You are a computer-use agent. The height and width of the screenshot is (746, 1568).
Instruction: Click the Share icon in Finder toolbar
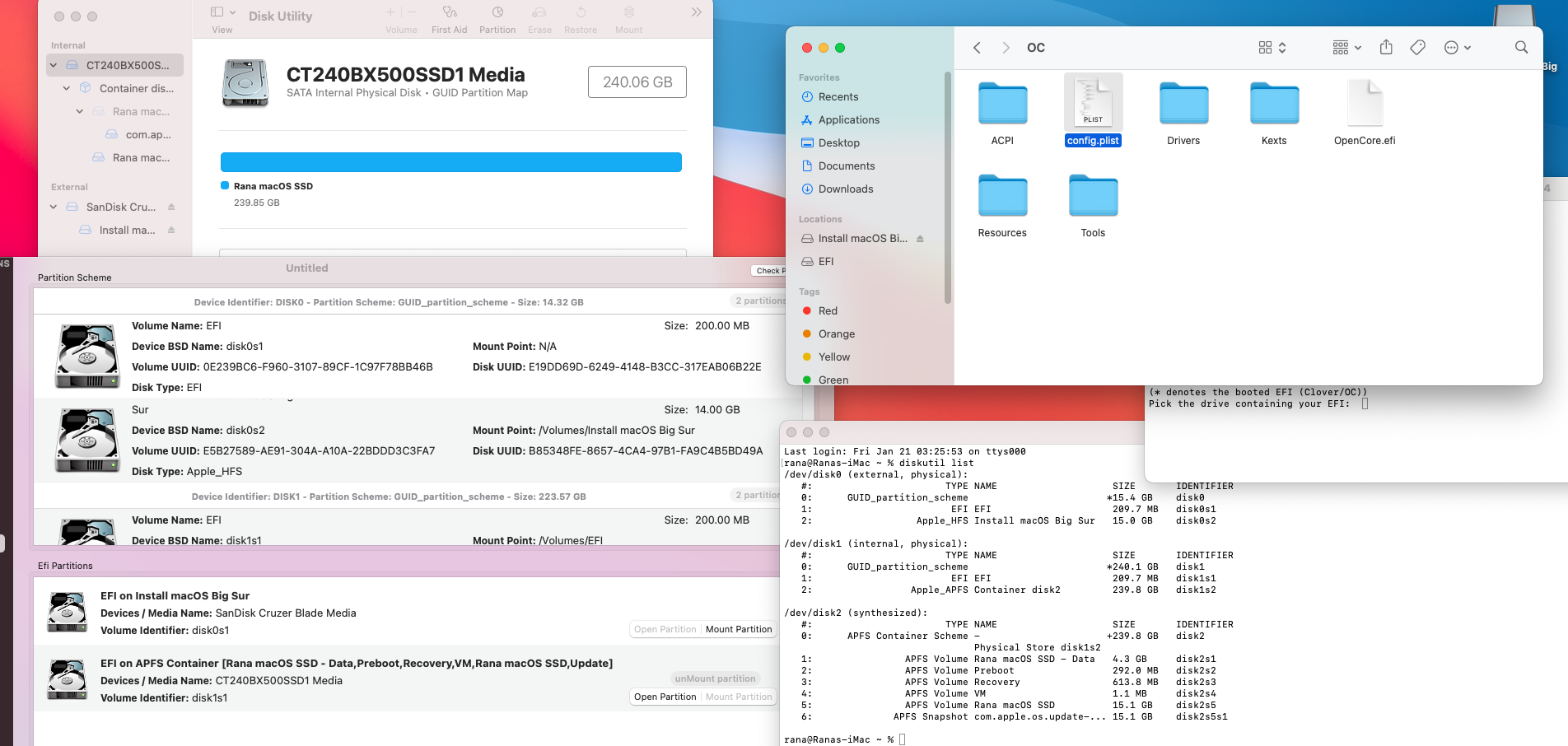tap(1386, 48)
